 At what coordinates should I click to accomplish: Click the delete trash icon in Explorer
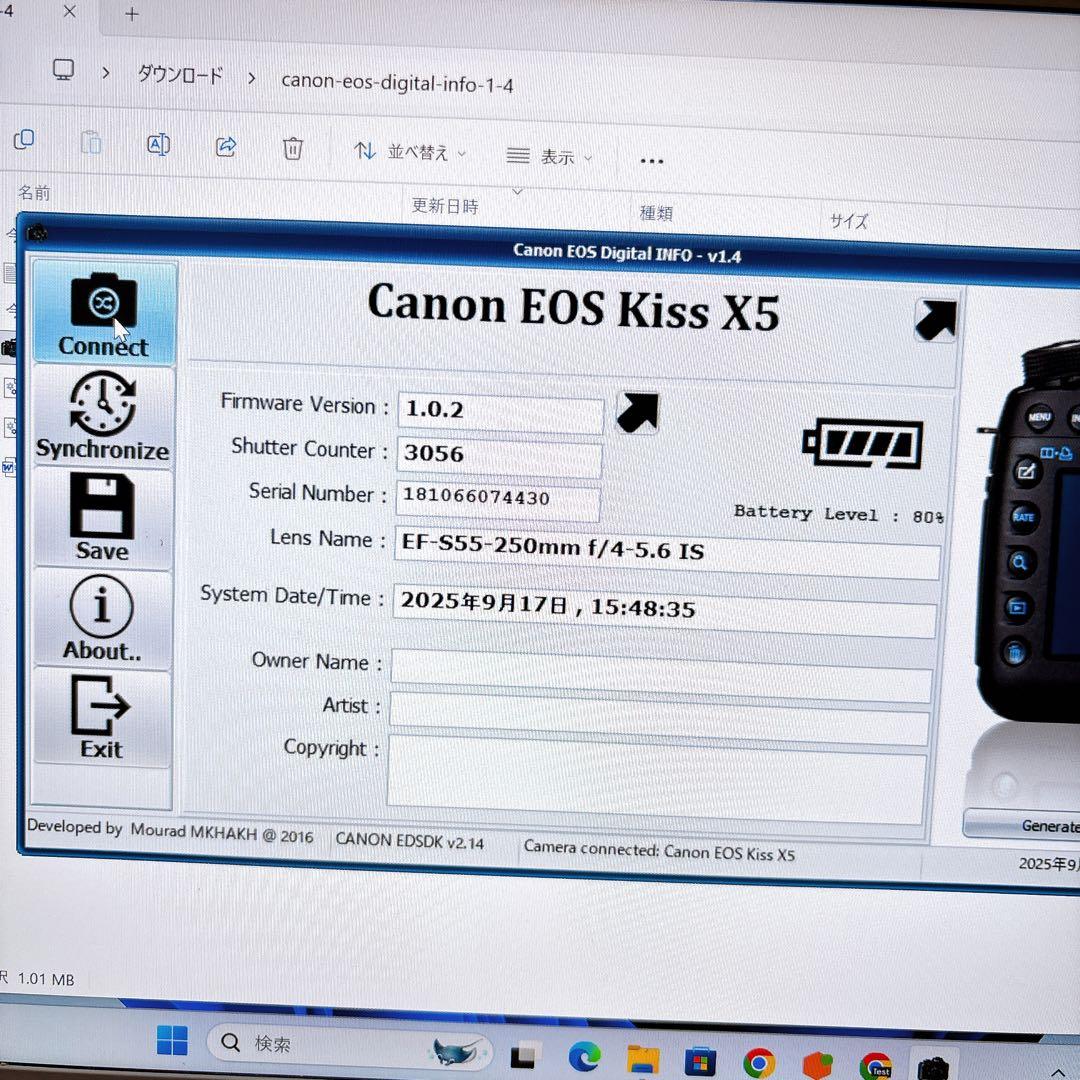pyautogui.click(x=293, y=149)
